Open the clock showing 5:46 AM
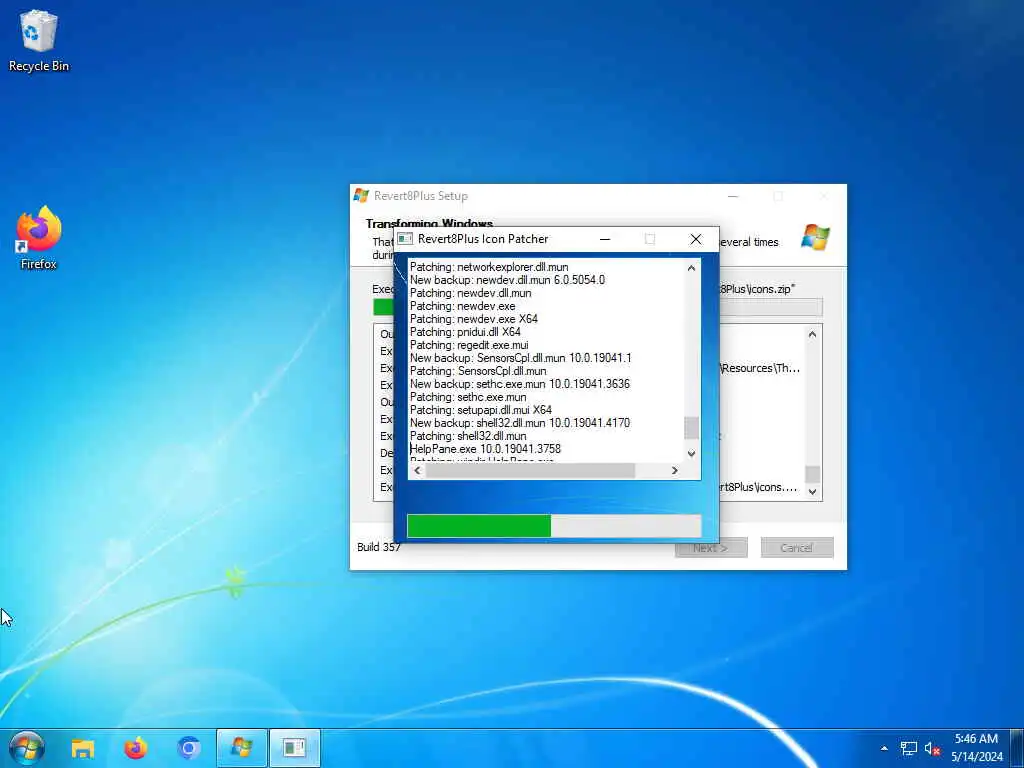Viewport: 1024px width, 768px height. coord(976,748)
